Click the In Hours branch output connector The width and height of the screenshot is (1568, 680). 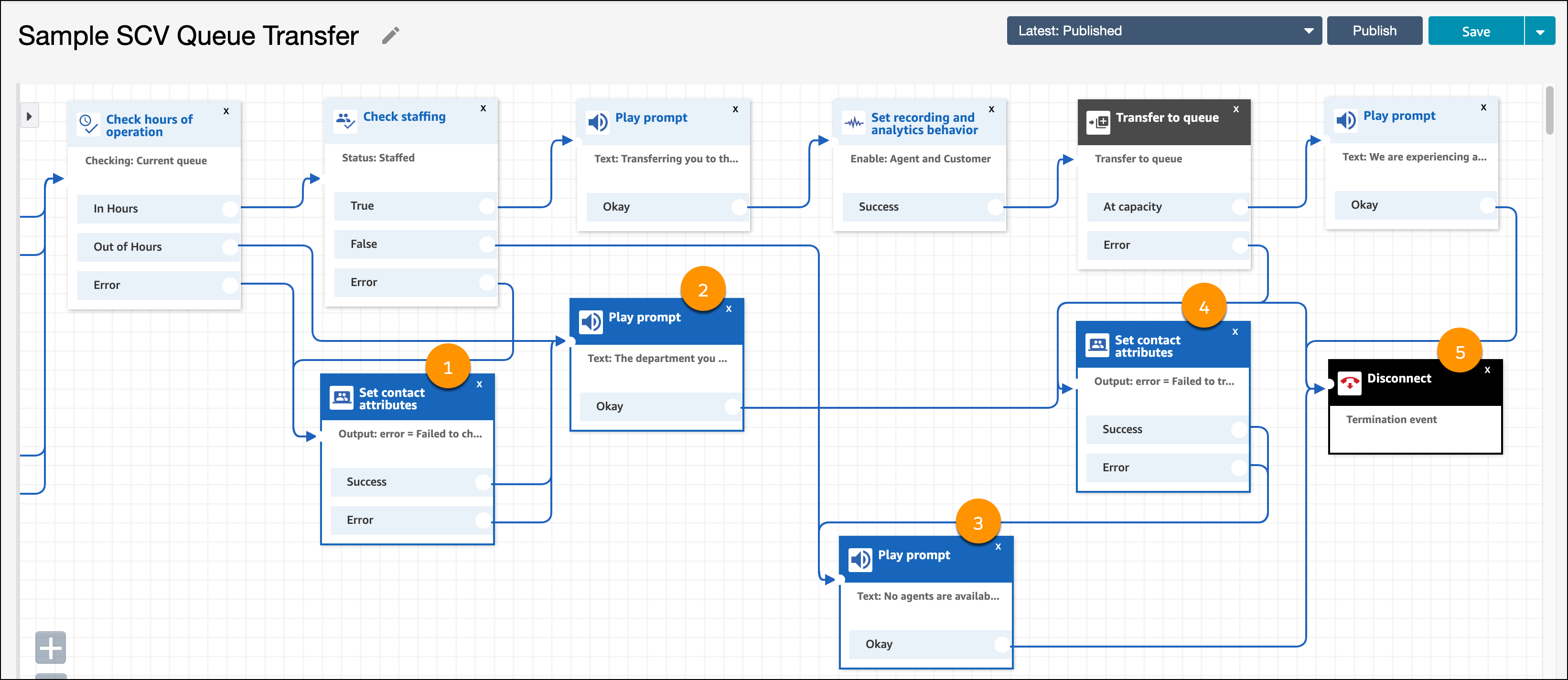pos(229,209)
